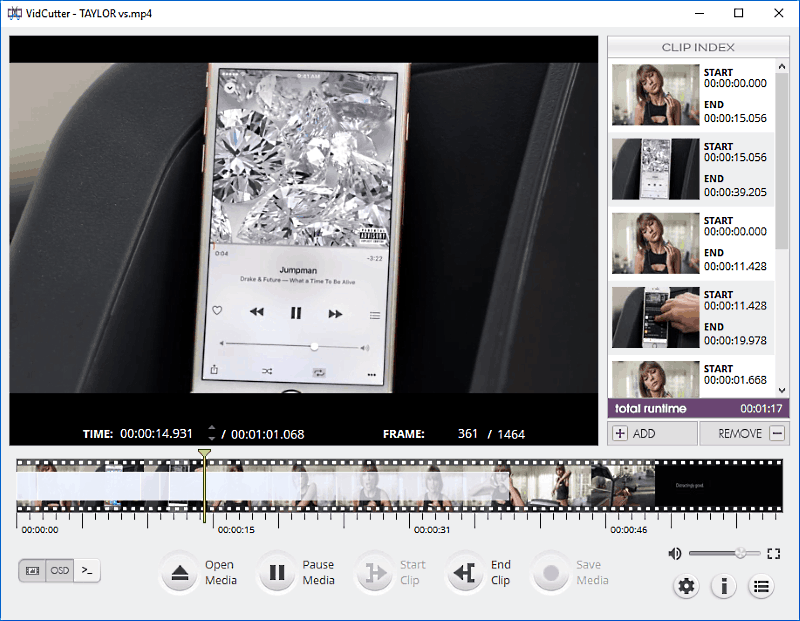Maximize the VidCutter window

click(x=738, y=13)
